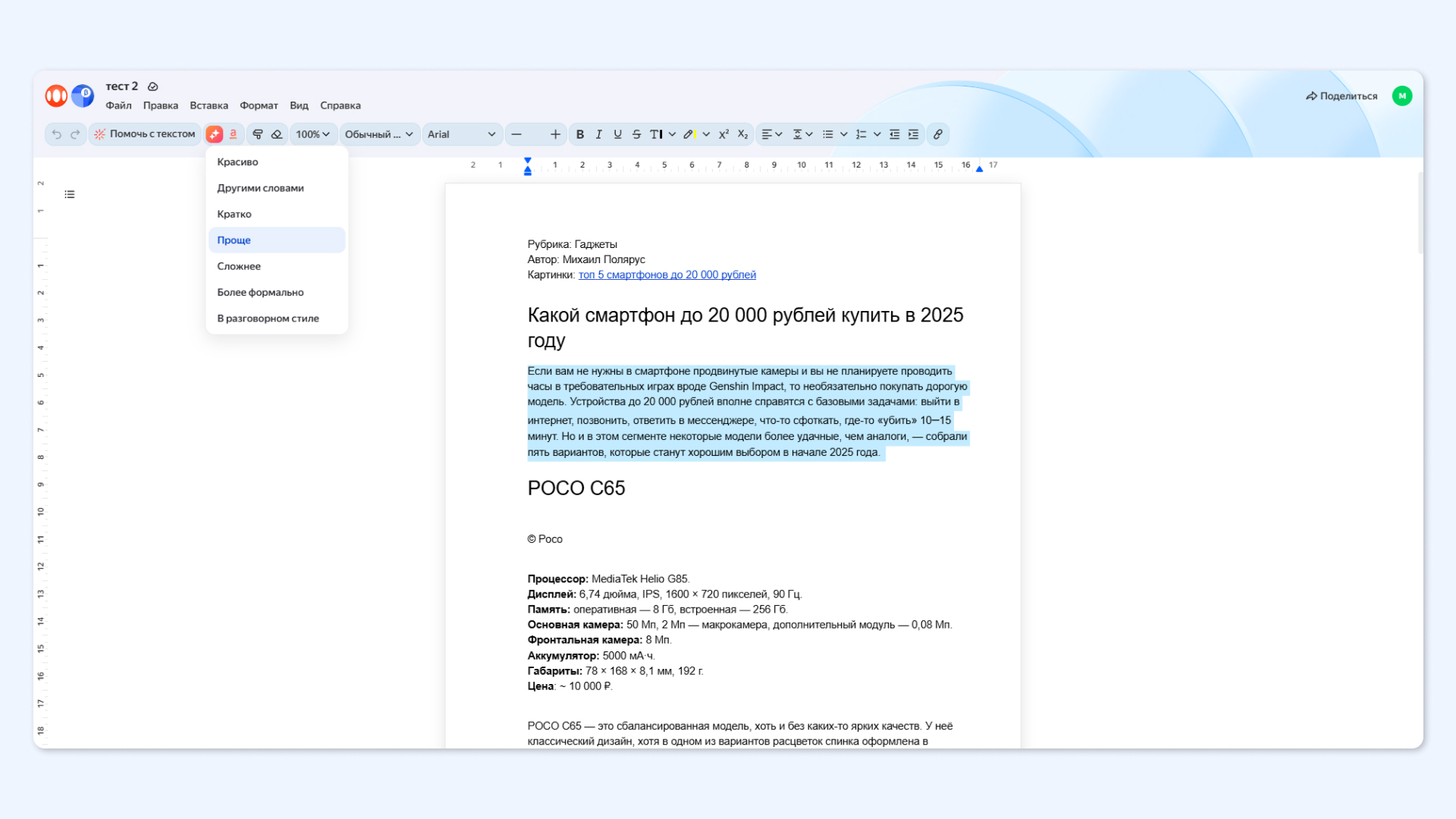Click the insert link chain icon
Screen dimensions: 1456x819
pyautogui.click(x=938, y=134)
